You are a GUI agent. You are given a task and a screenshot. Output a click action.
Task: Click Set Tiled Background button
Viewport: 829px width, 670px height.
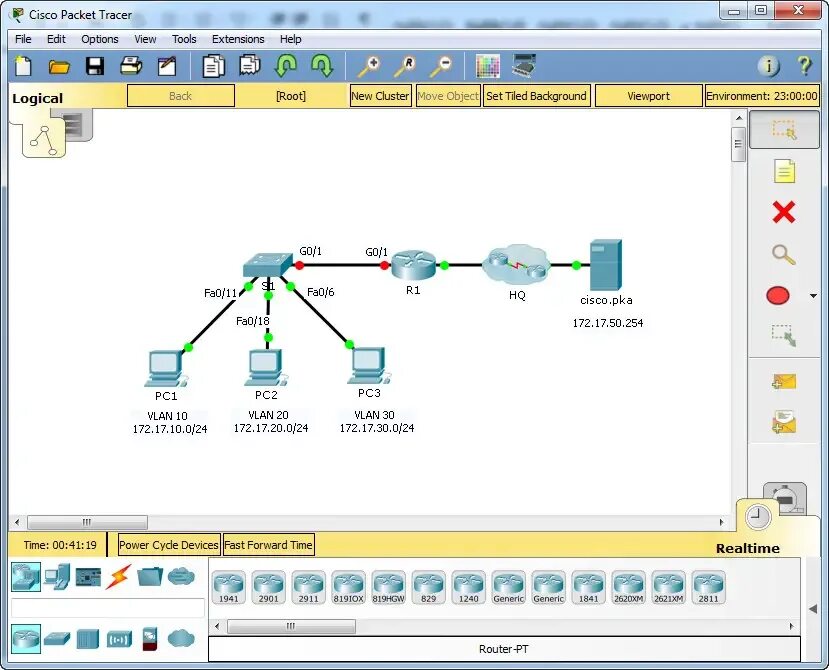coord(536,96)
